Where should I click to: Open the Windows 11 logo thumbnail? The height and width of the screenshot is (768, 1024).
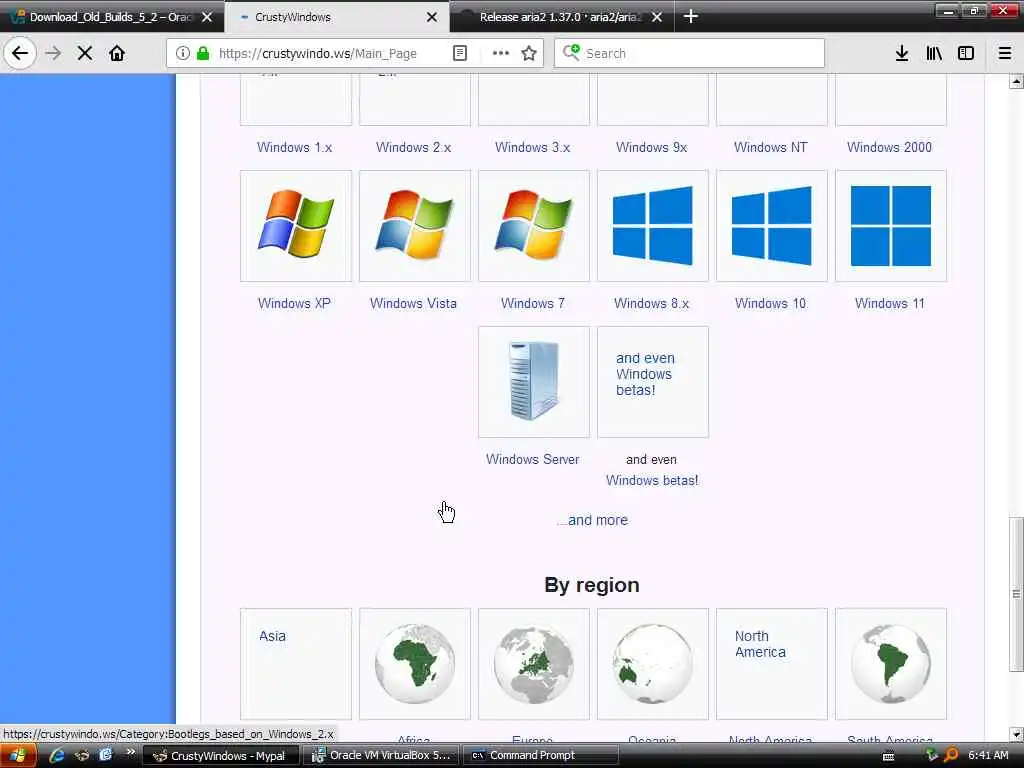coord(891,226)
